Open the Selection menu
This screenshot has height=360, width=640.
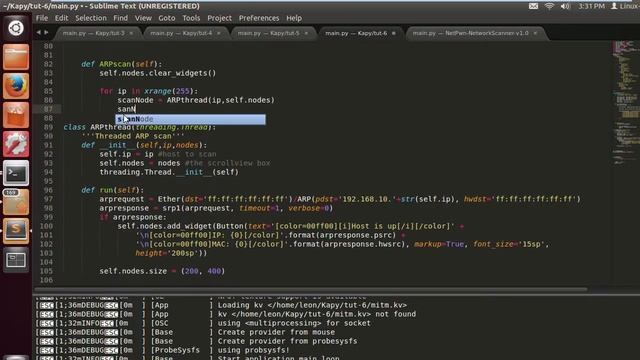[91, 18]
